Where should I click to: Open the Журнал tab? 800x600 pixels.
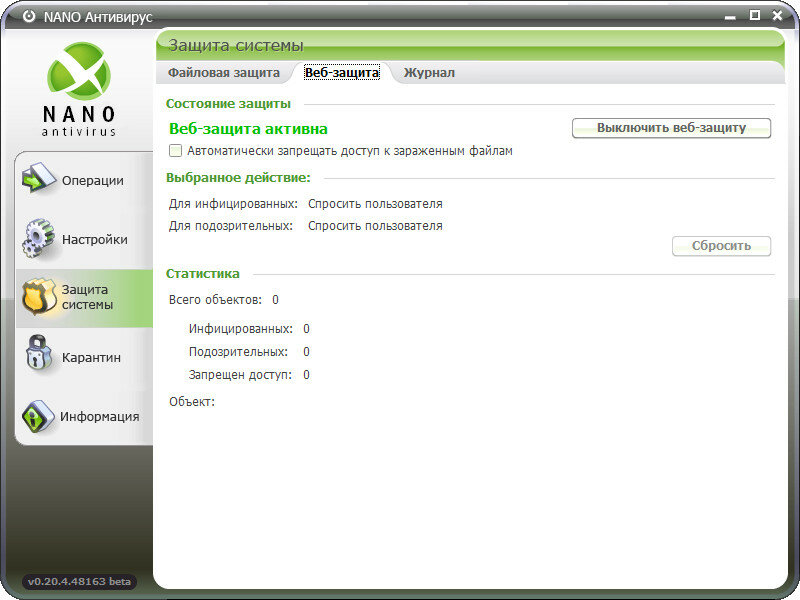coord(429,73)
